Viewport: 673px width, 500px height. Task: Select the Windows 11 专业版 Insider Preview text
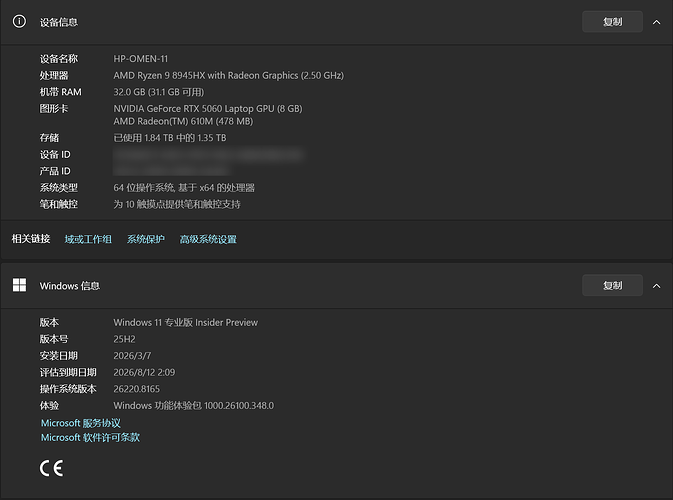point(185,322)
